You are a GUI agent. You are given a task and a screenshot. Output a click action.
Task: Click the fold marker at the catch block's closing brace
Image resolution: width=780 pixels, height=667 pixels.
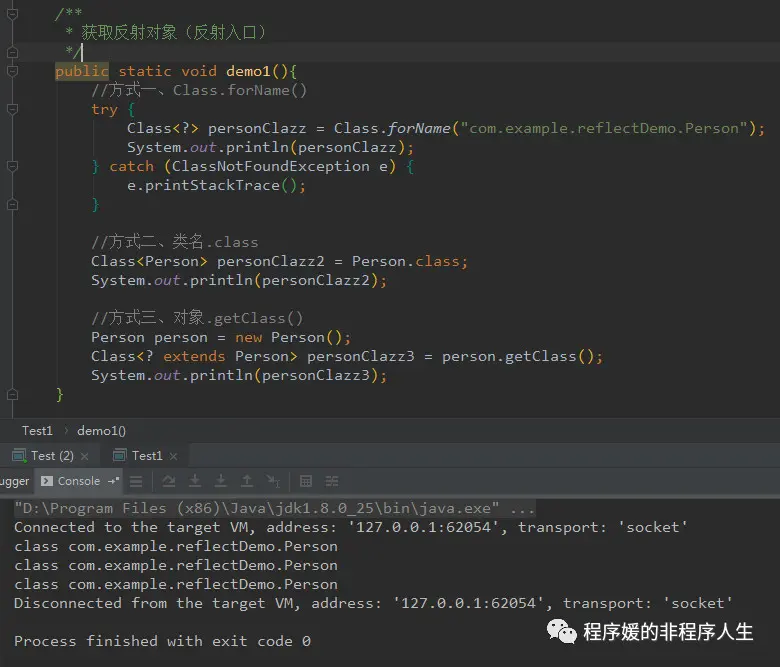pyautogui.click(x=12, y=204)
